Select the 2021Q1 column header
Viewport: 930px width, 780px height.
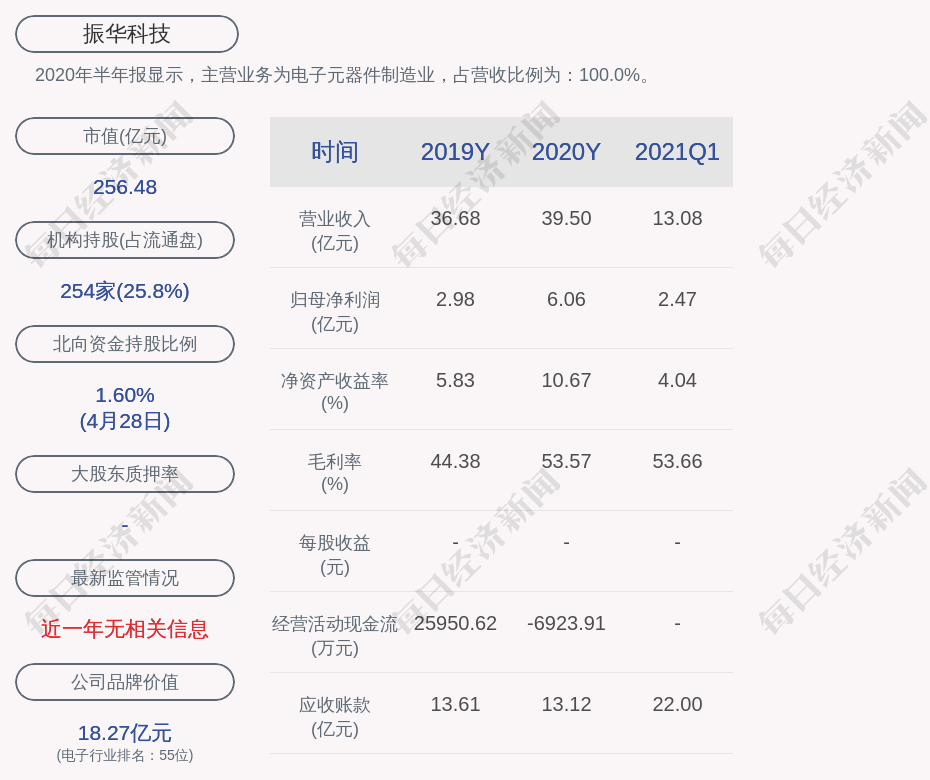coord(677,152)
